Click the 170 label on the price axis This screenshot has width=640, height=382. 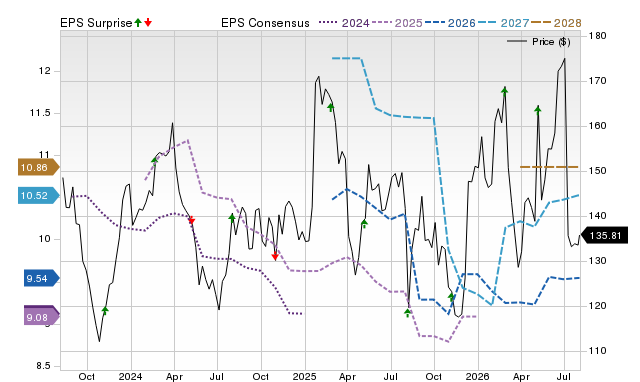coord(598,81)
